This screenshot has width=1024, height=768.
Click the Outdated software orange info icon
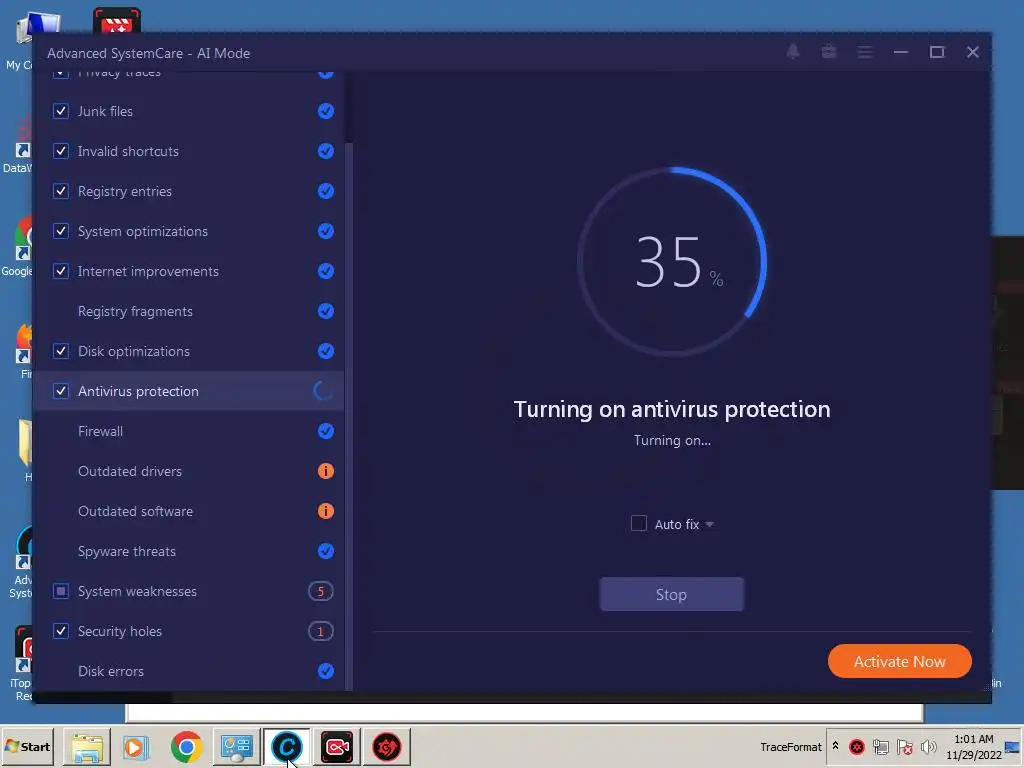326,511
